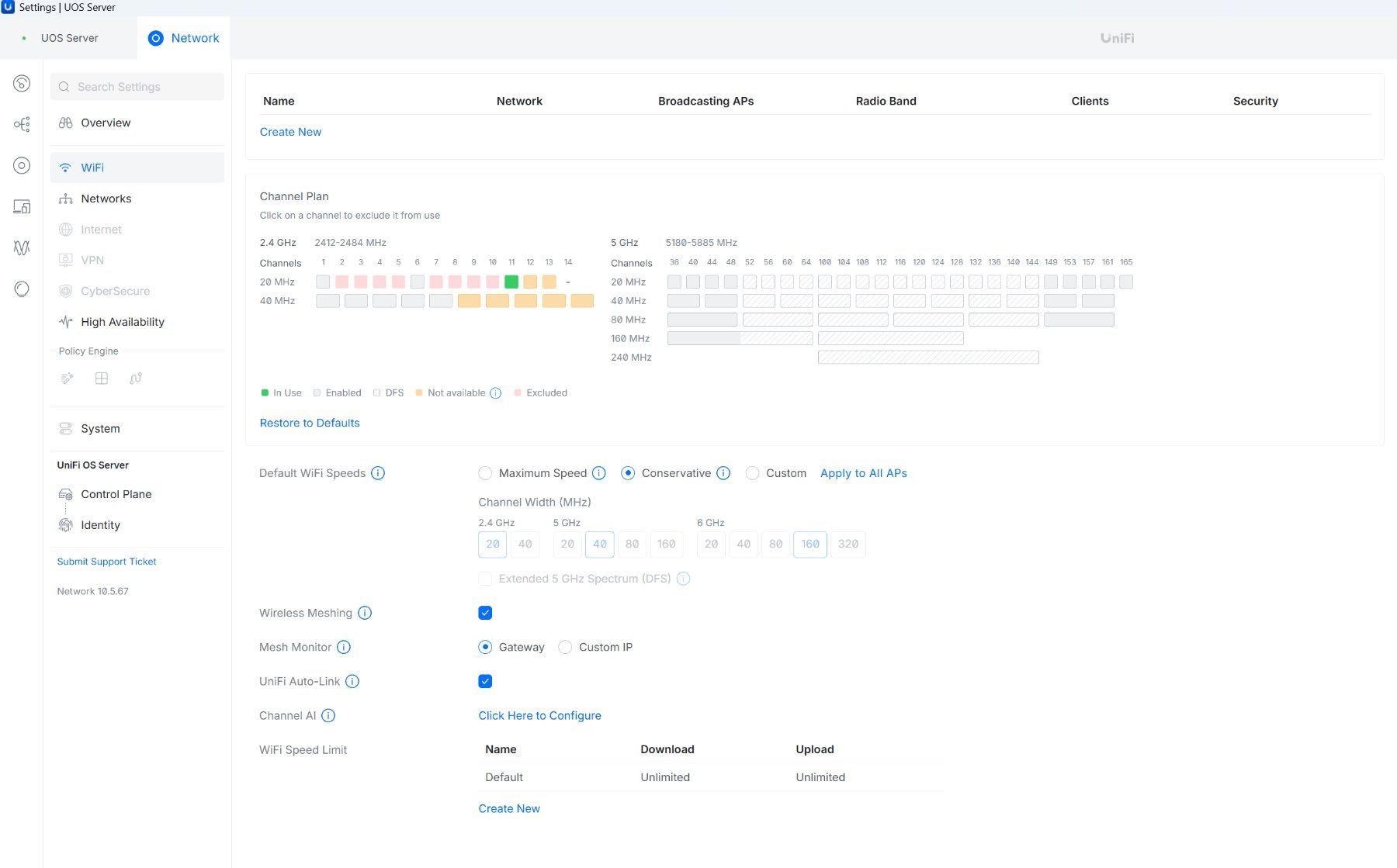Select Custom IP for Mesh Monitor
The image size is (1397, 868).
(565, 647)
